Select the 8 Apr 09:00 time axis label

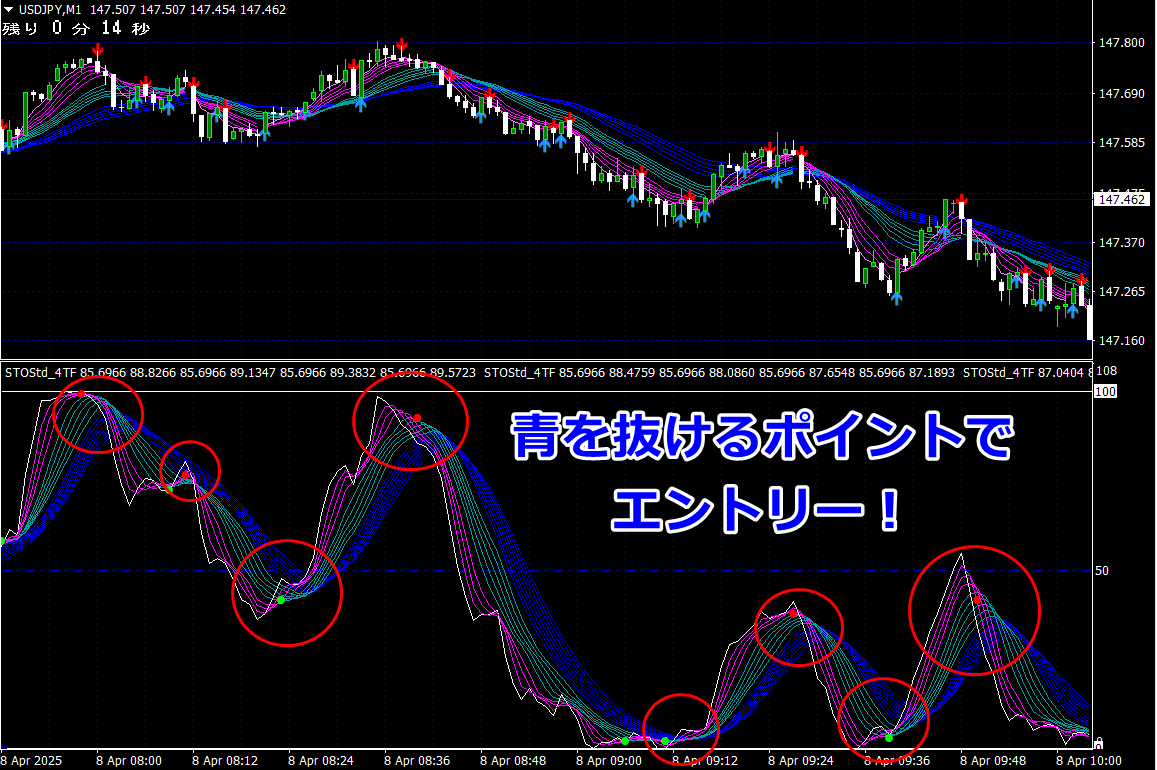pos(609,760)
